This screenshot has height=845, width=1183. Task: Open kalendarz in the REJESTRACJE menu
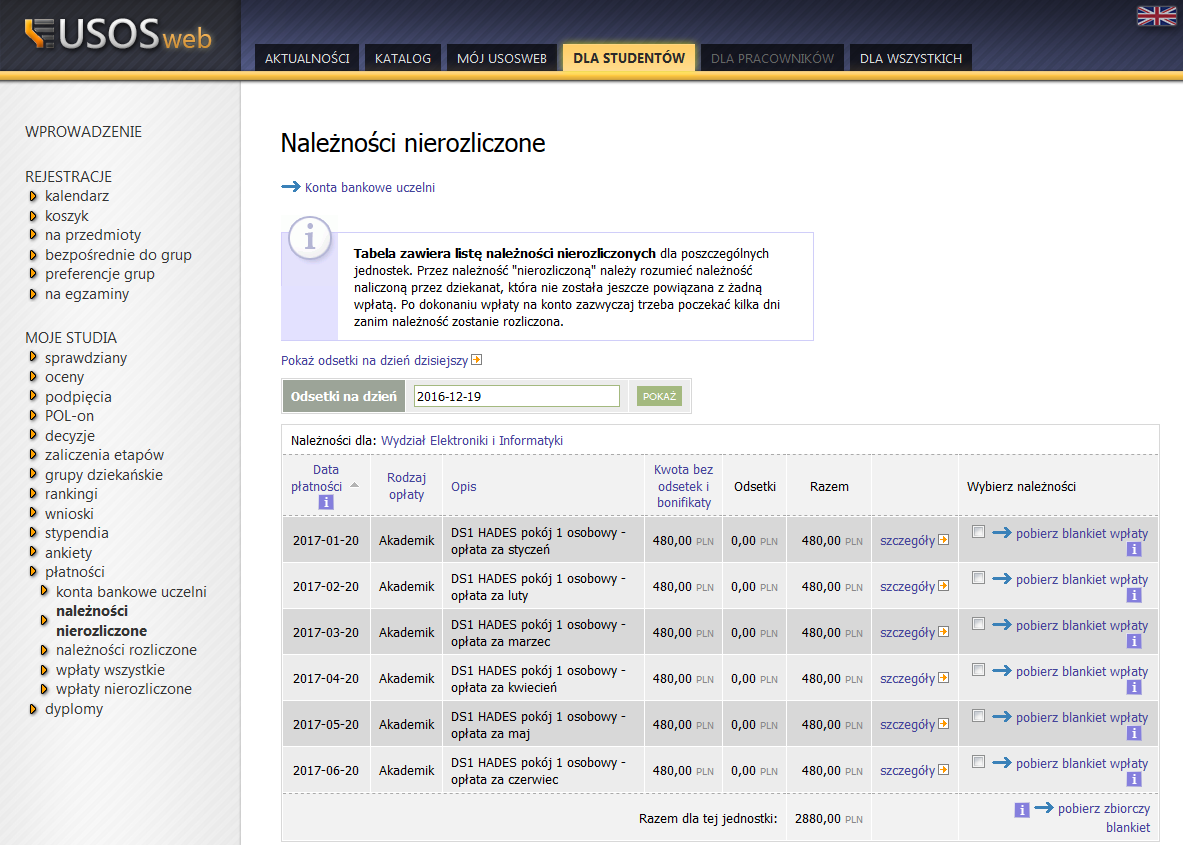coord(77,196)
